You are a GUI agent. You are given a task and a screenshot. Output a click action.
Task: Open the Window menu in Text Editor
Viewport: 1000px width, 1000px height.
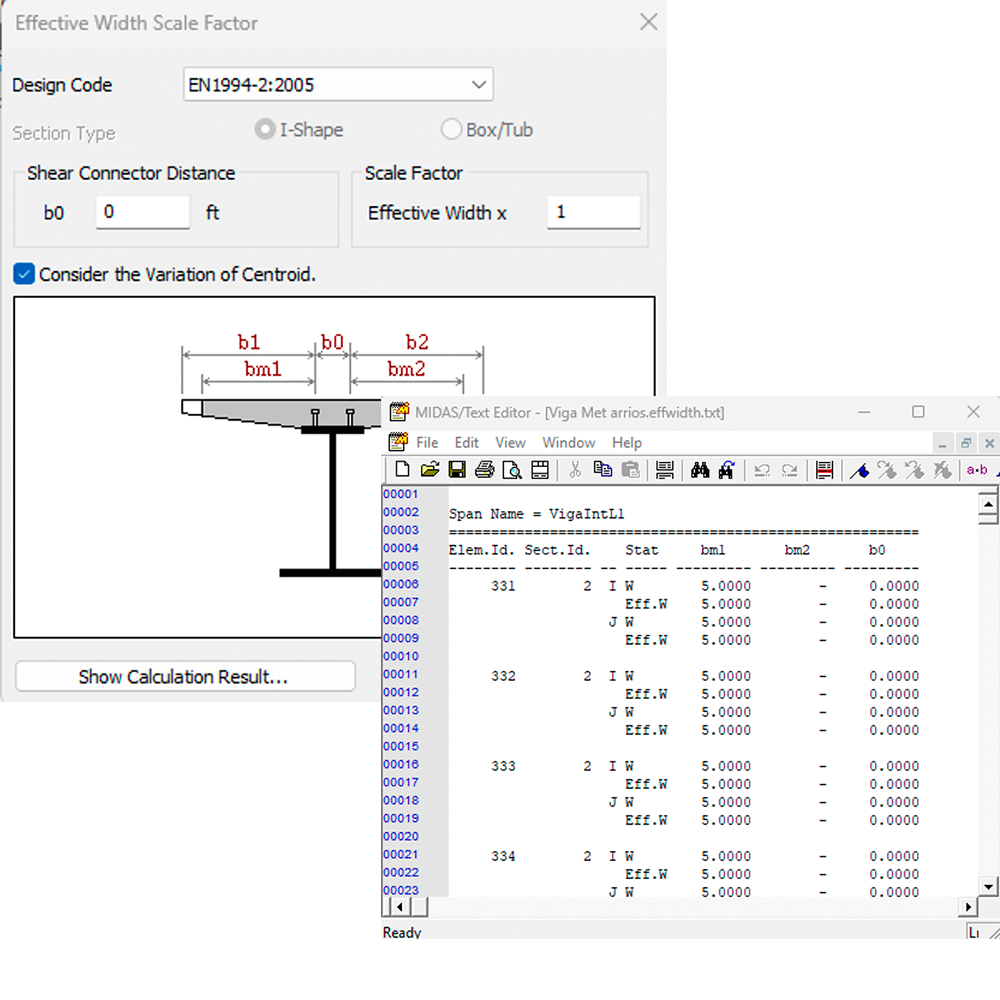click(568, 443)
